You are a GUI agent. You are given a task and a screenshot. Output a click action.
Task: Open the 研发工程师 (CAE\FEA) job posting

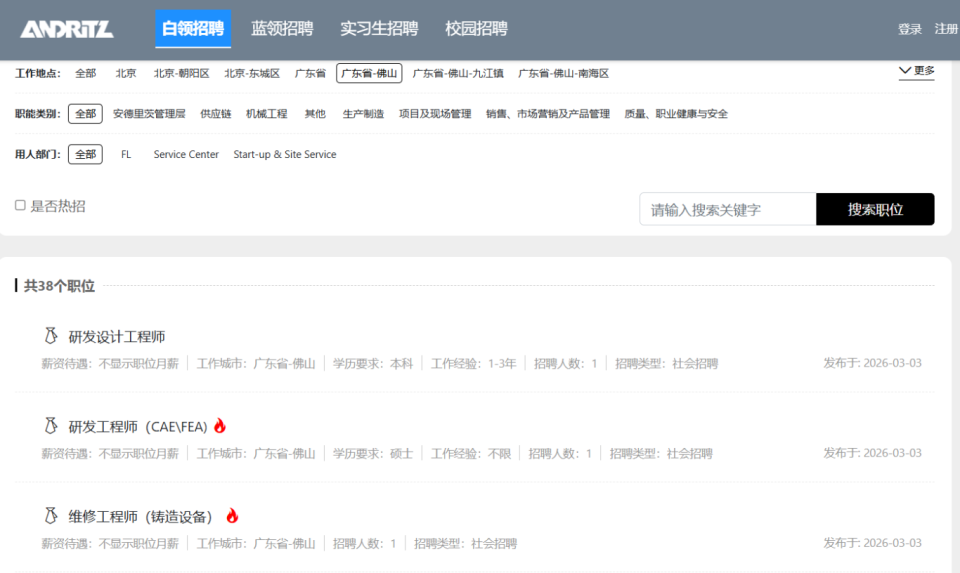[x=138, y=427]
